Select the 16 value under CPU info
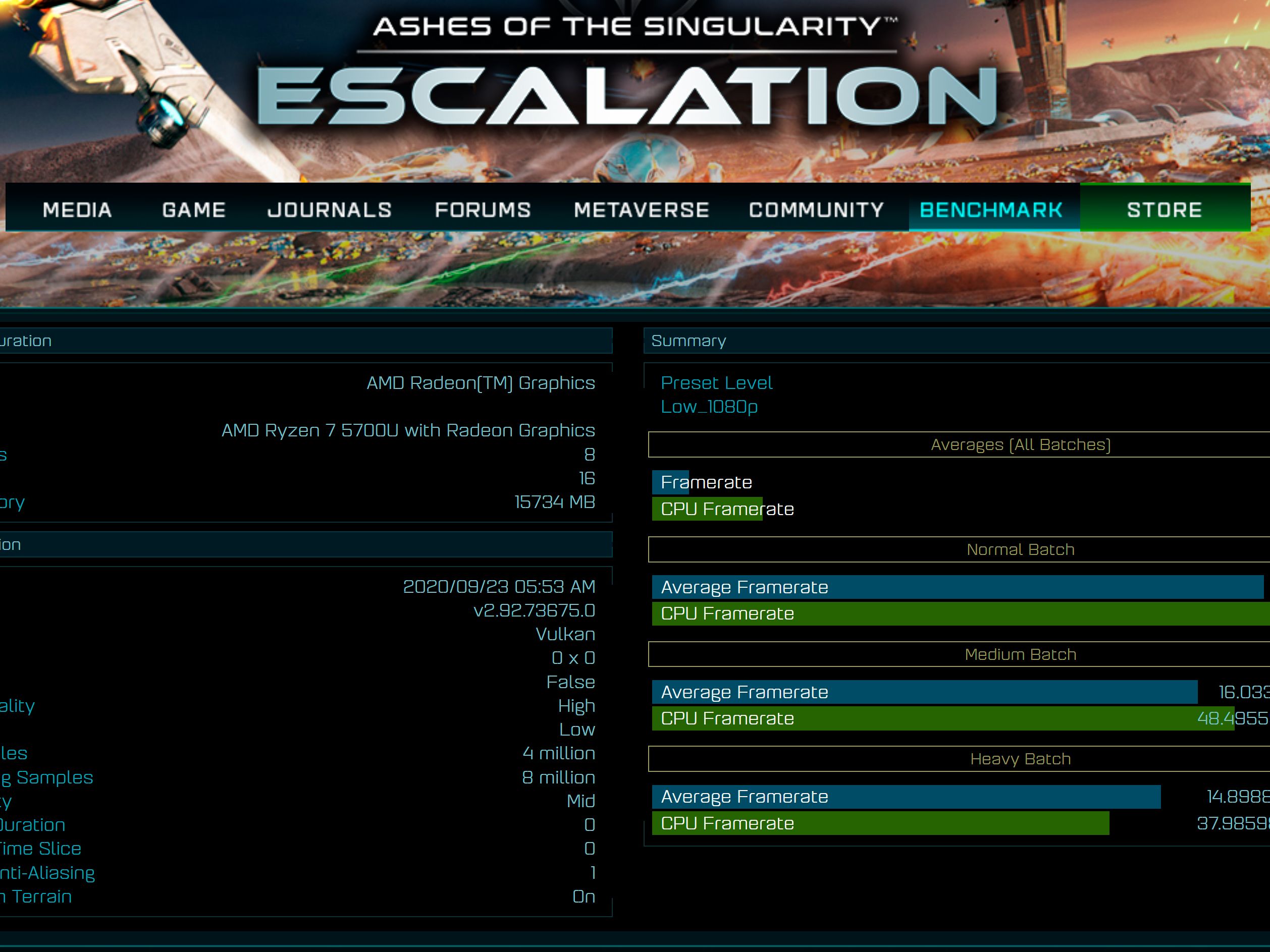The height and width of the screenshot is (952, 1270). [587, 479]
